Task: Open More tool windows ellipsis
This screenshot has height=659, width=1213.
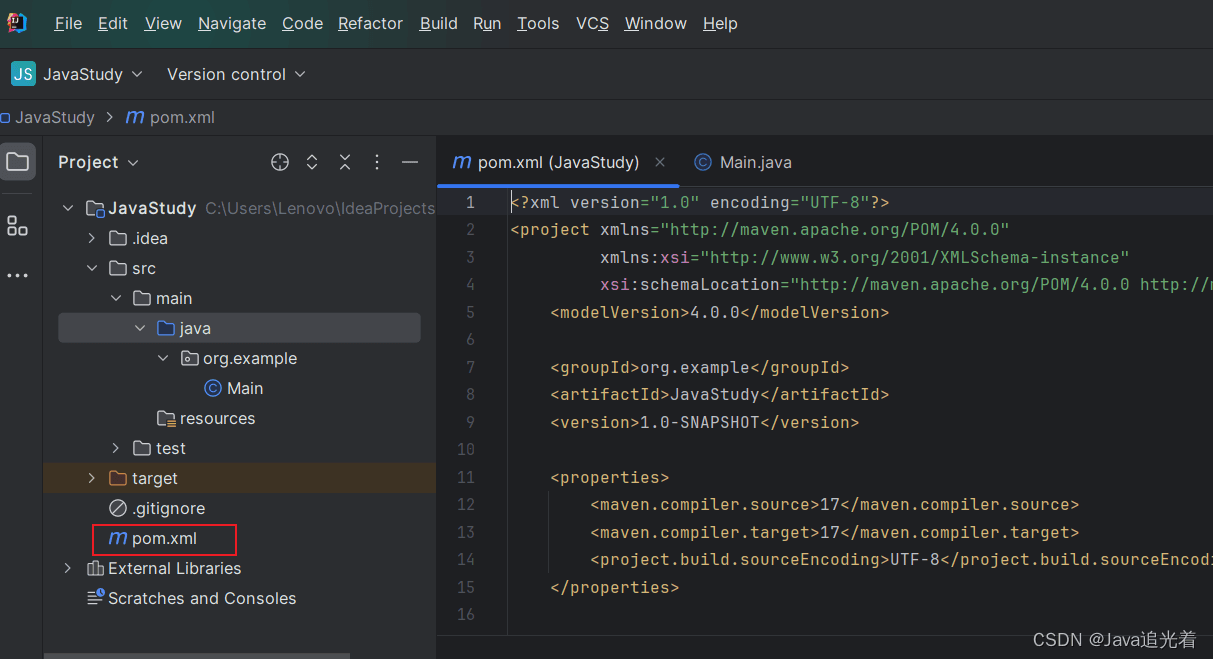Action: pos(18,276)
